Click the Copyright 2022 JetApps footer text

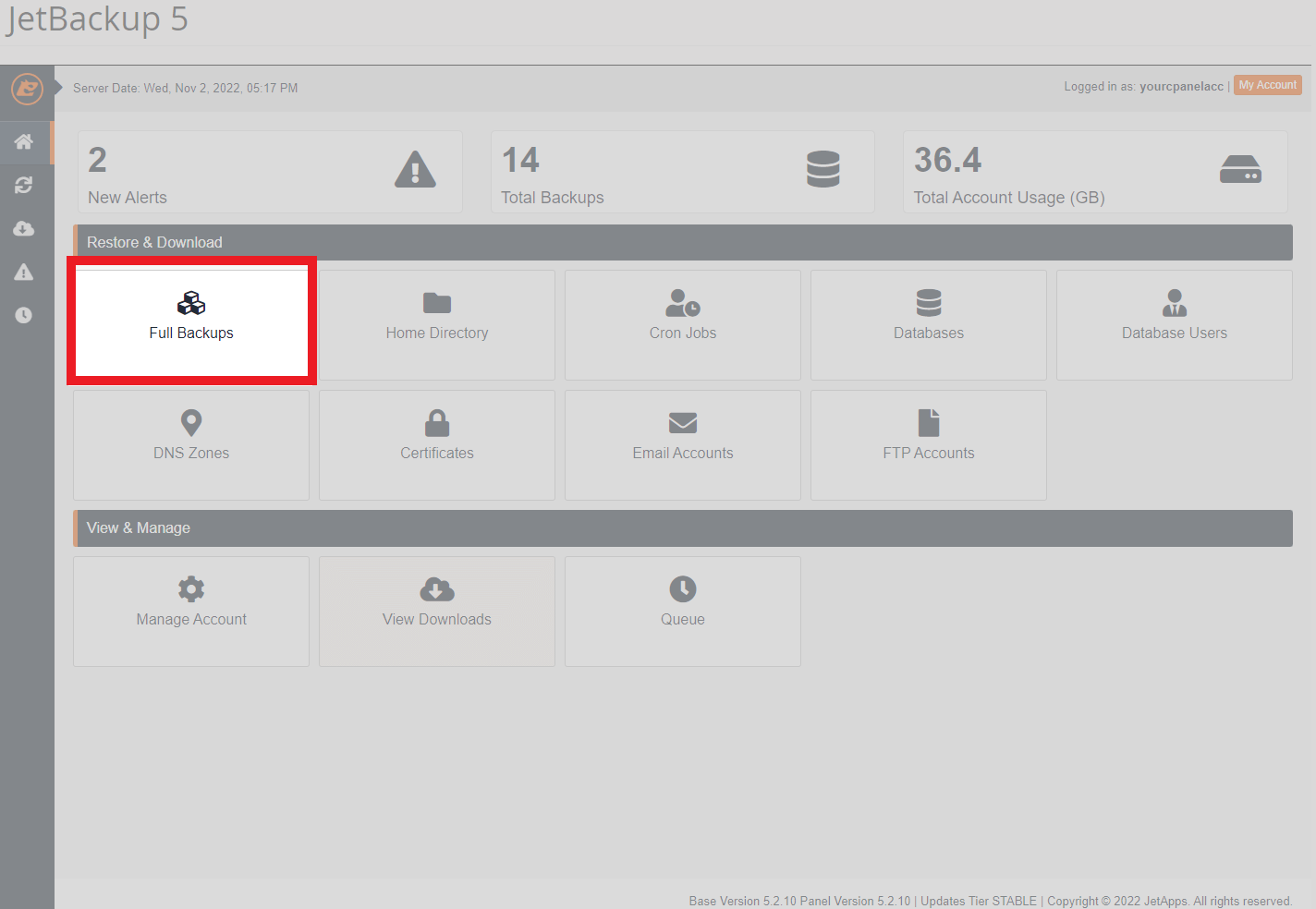tap(1169, 901)
